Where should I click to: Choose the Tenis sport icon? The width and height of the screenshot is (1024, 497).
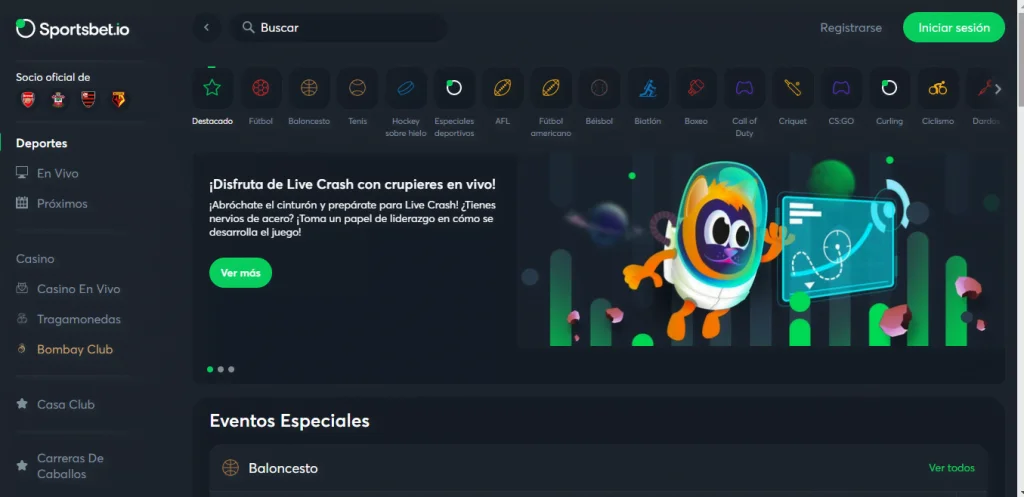point(357,88)
